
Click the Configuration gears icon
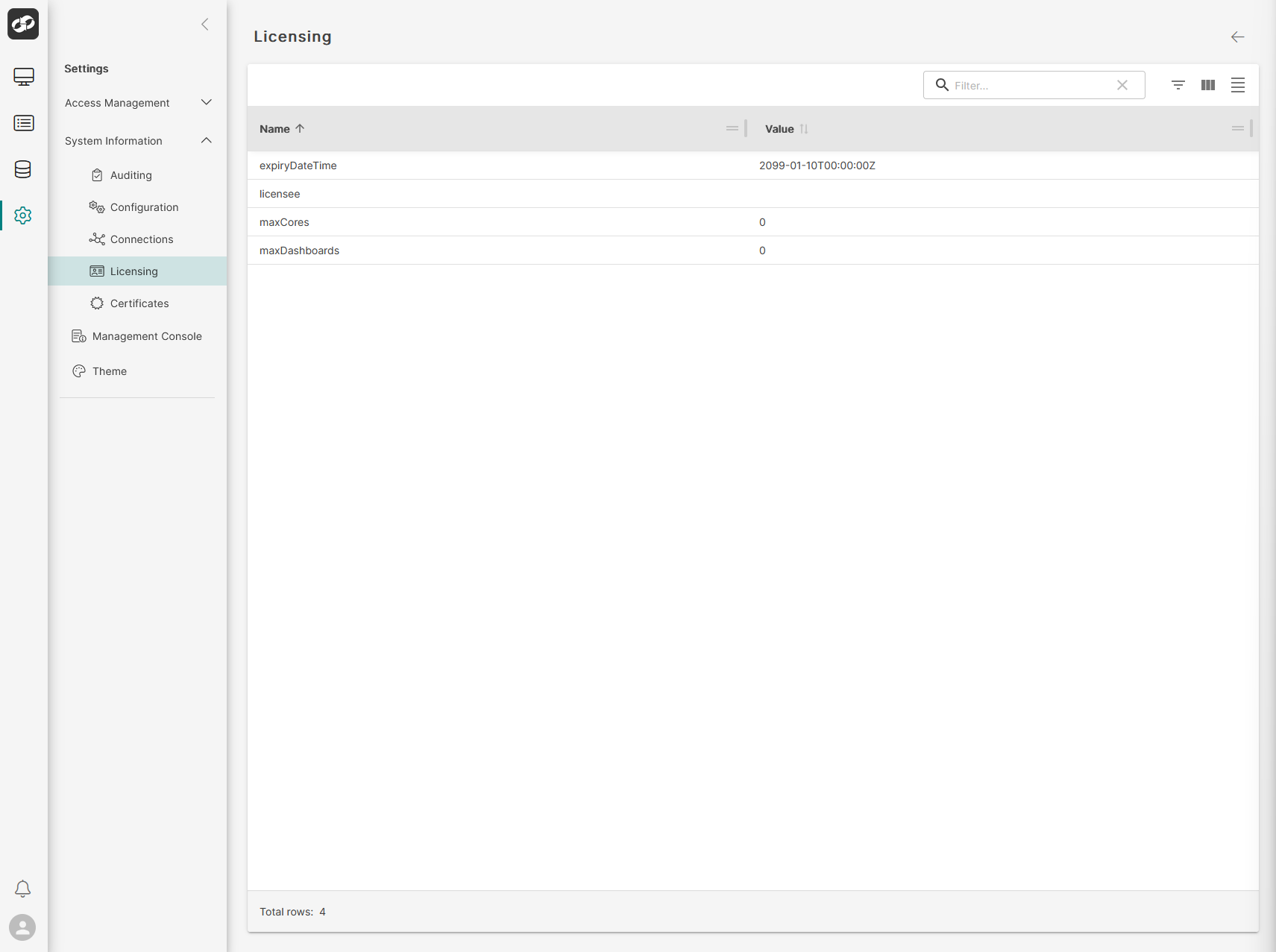pos(97,207)
